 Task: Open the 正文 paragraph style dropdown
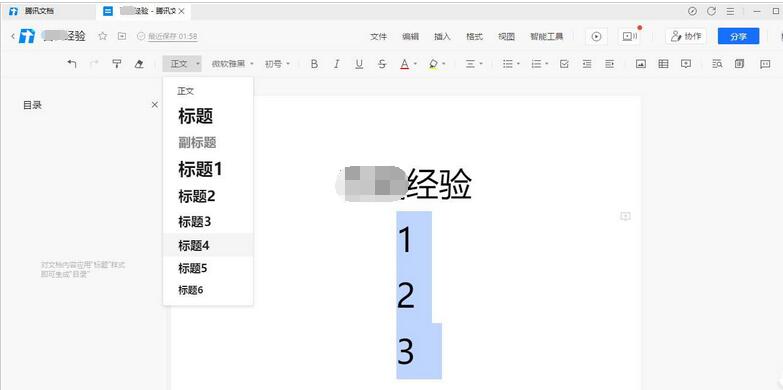(182, 64)
